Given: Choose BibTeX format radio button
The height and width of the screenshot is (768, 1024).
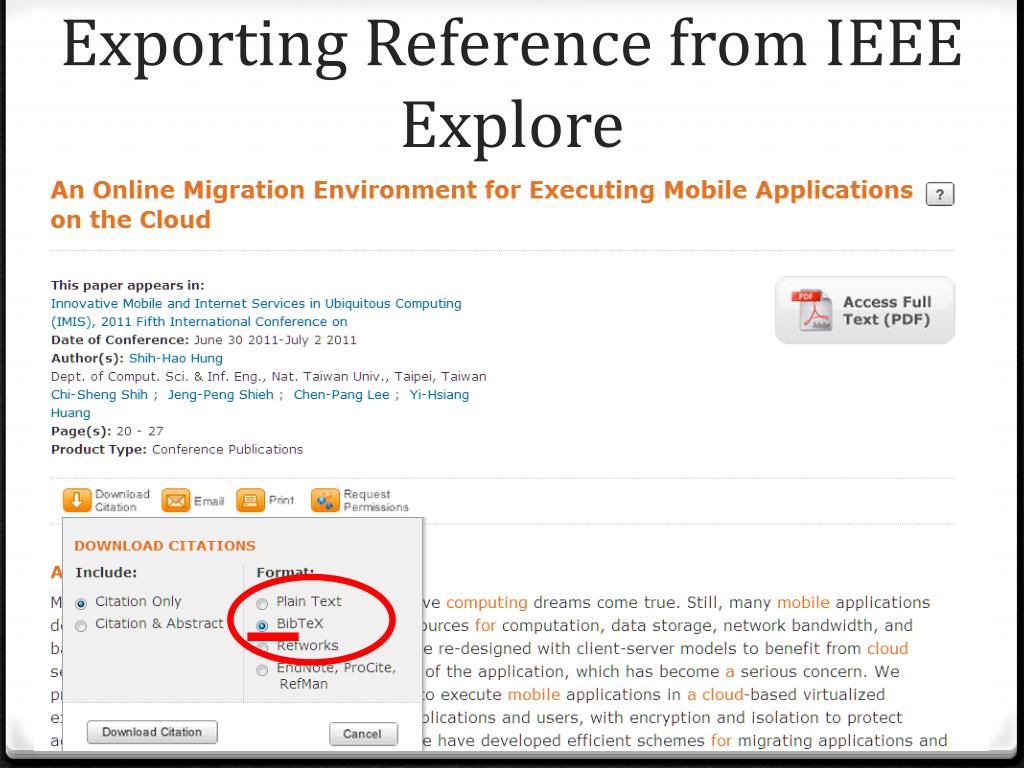Looking at the screenshot, I should pos(262,625).
